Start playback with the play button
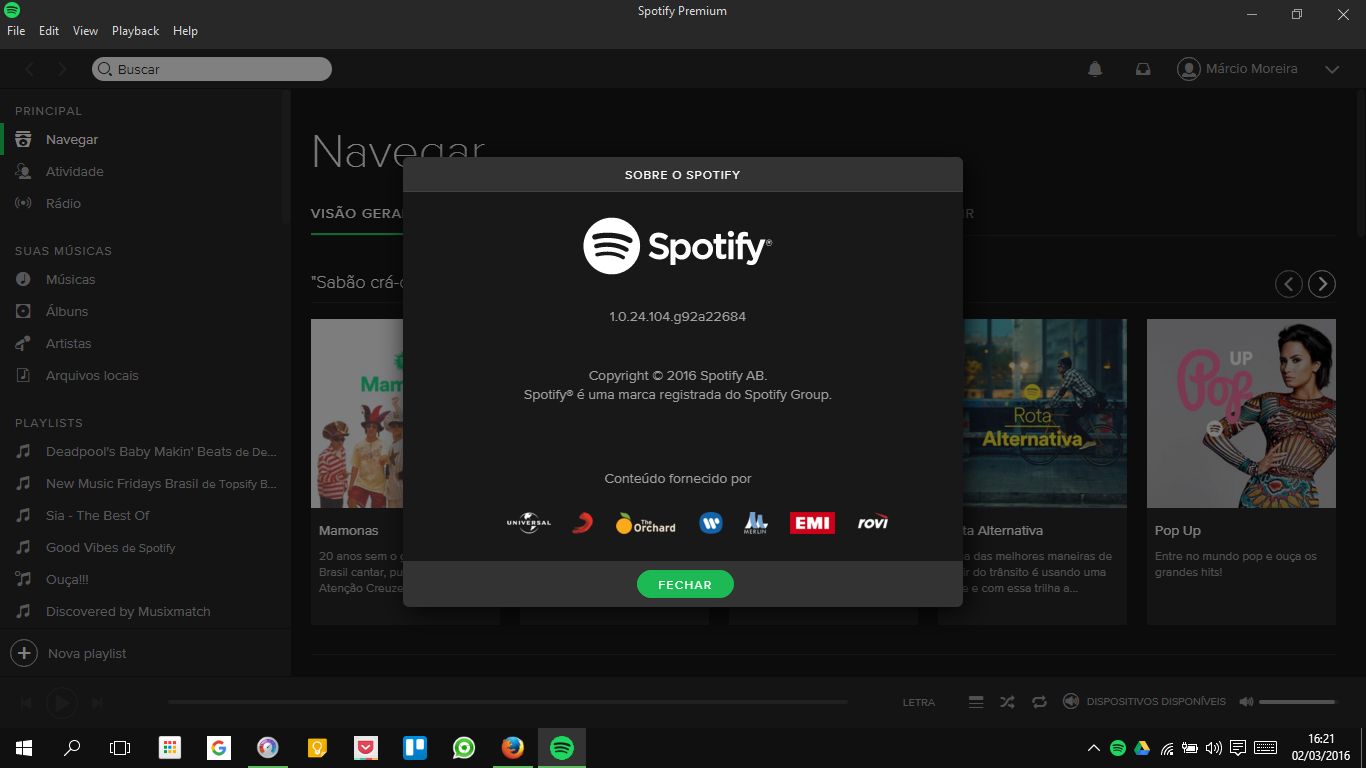The height and width of the screenshot is (768, 1366). 61,703
